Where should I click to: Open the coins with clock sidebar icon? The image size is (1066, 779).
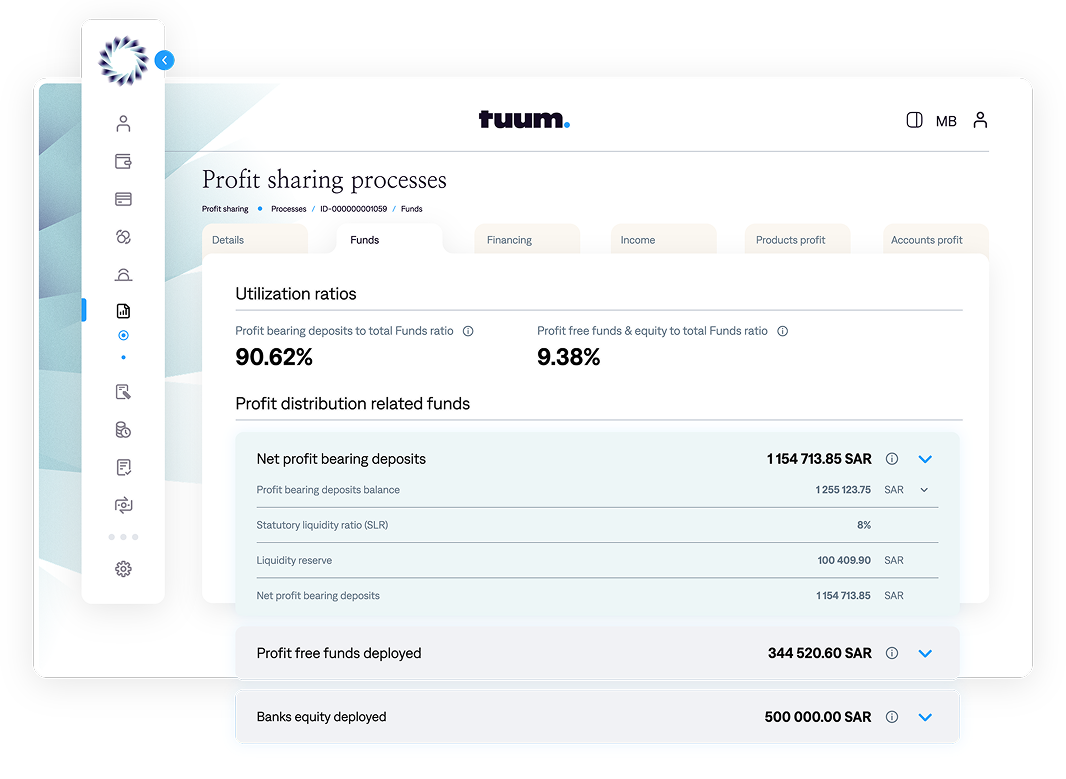click(123, 430)
